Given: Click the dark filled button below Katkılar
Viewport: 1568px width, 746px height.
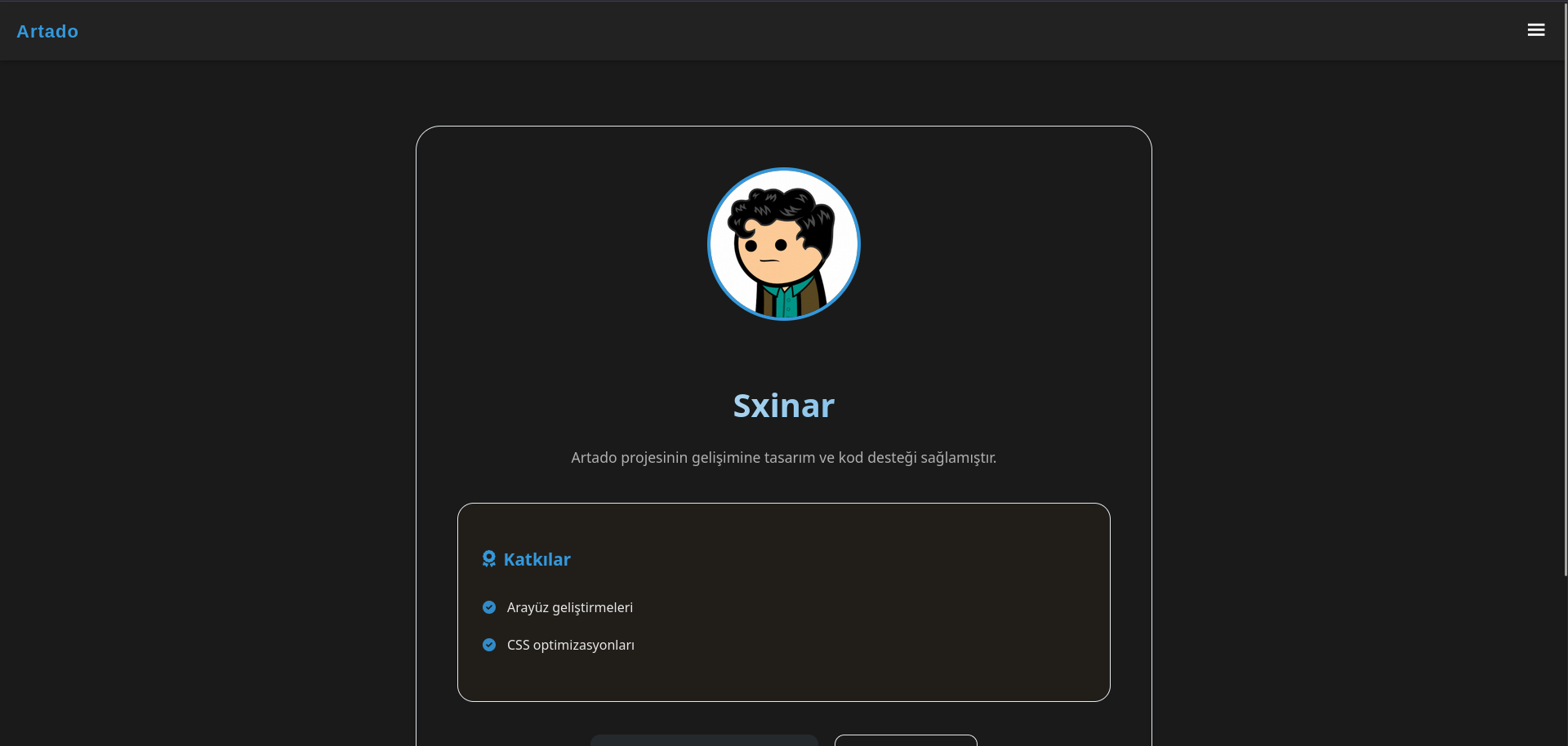Looking at the screenshot, I should (x=704, y=739).
